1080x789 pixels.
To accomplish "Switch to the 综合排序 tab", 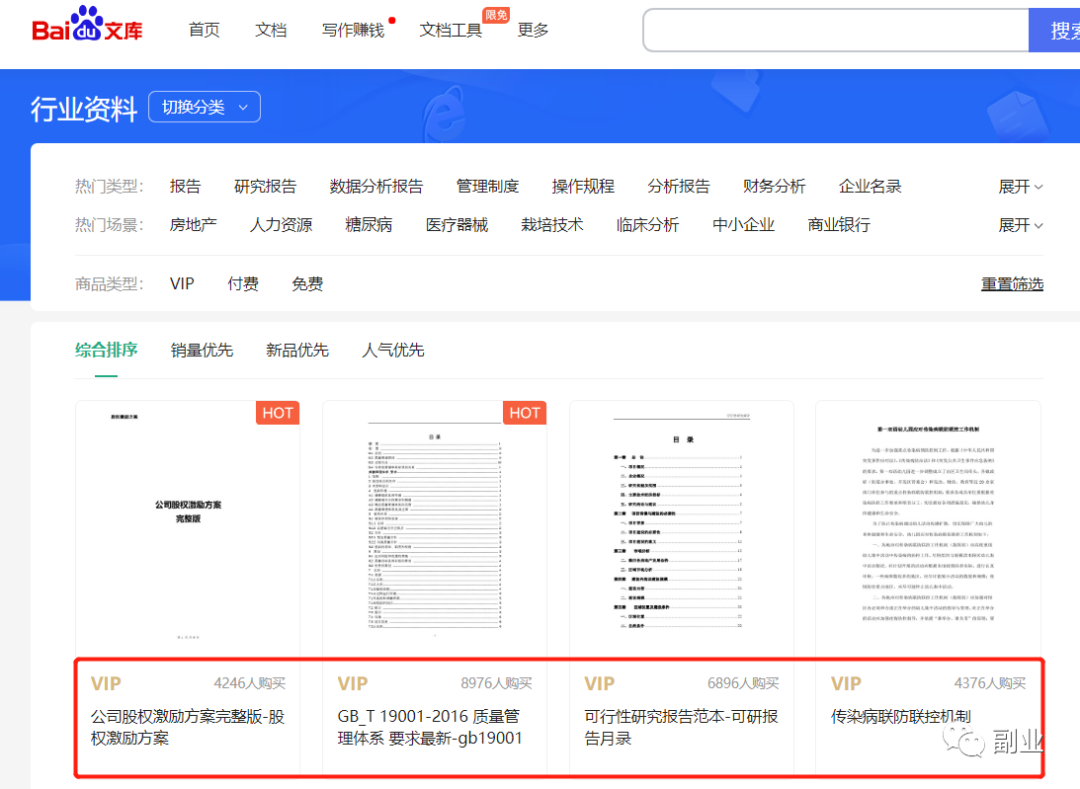I will 106,350.
